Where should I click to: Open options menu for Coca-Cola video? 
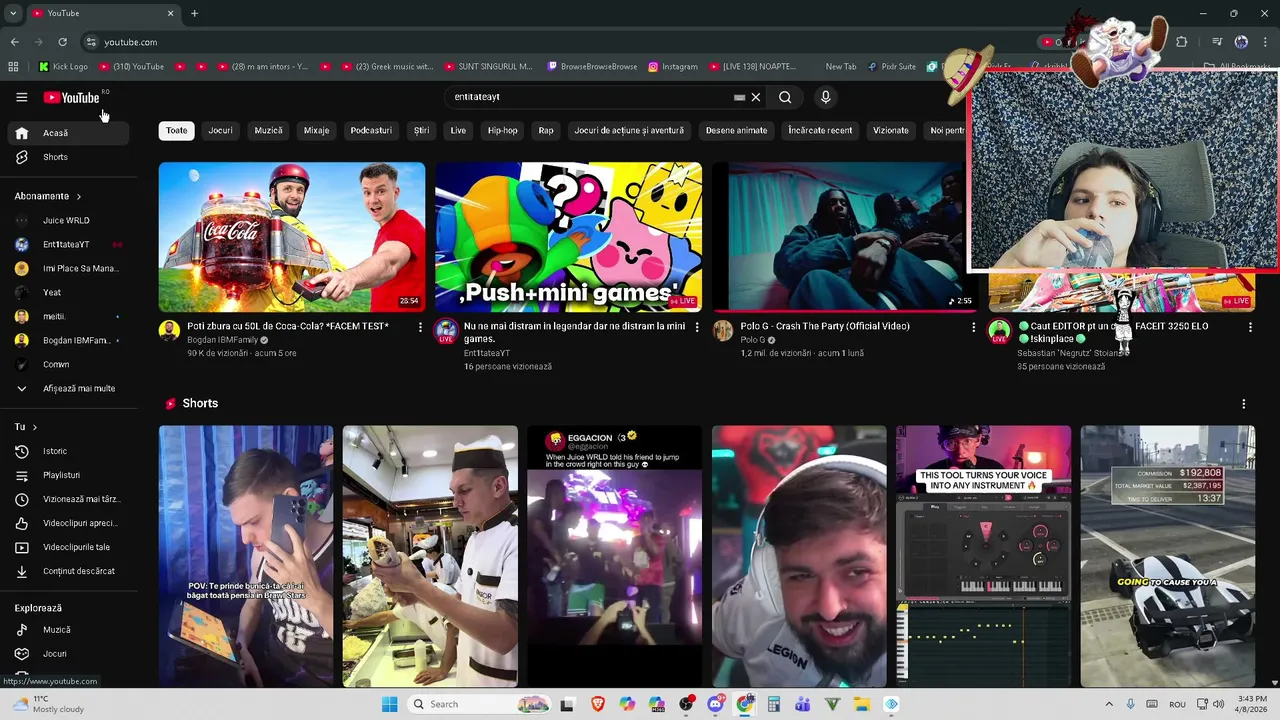(420, 327)
